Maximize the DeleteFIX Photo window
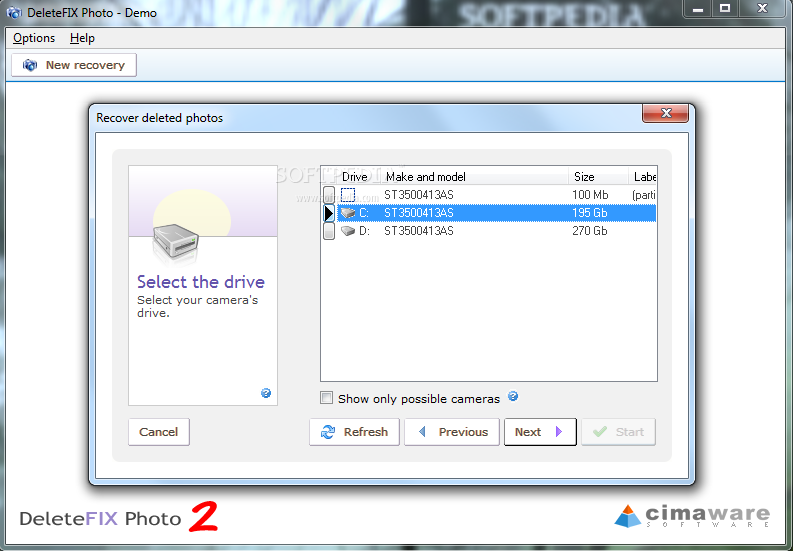The image size is (793, 551). 725,9
